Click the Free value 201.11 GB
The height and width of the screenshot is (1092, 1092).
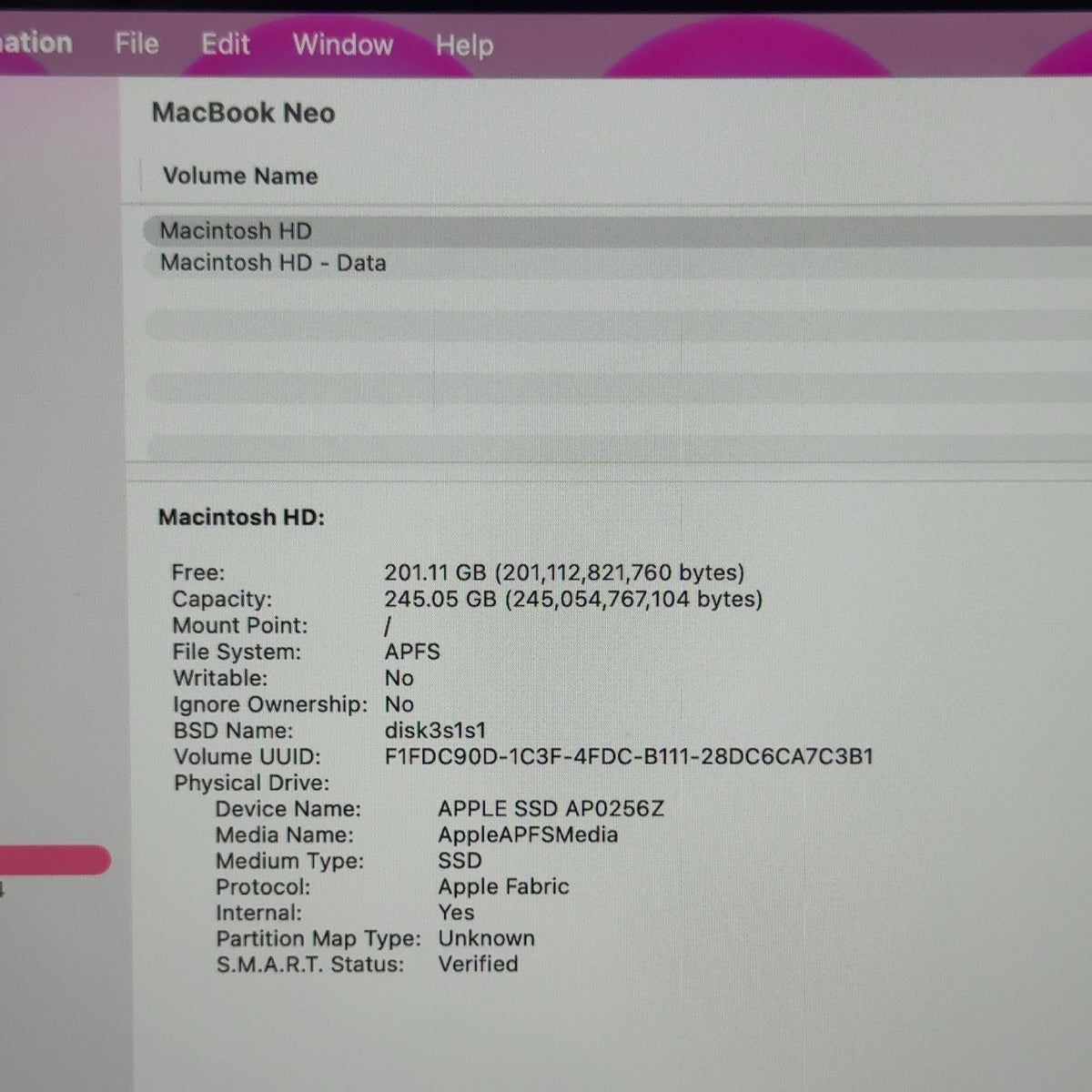pos(564,572)
